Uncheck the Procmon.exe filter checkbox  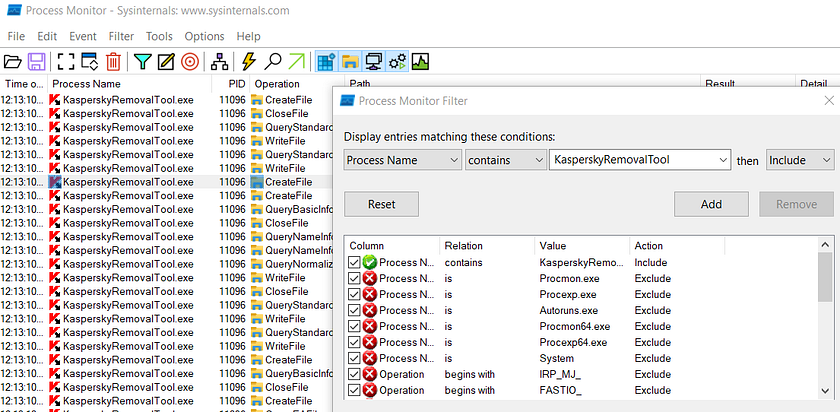[x=354, y=279]
